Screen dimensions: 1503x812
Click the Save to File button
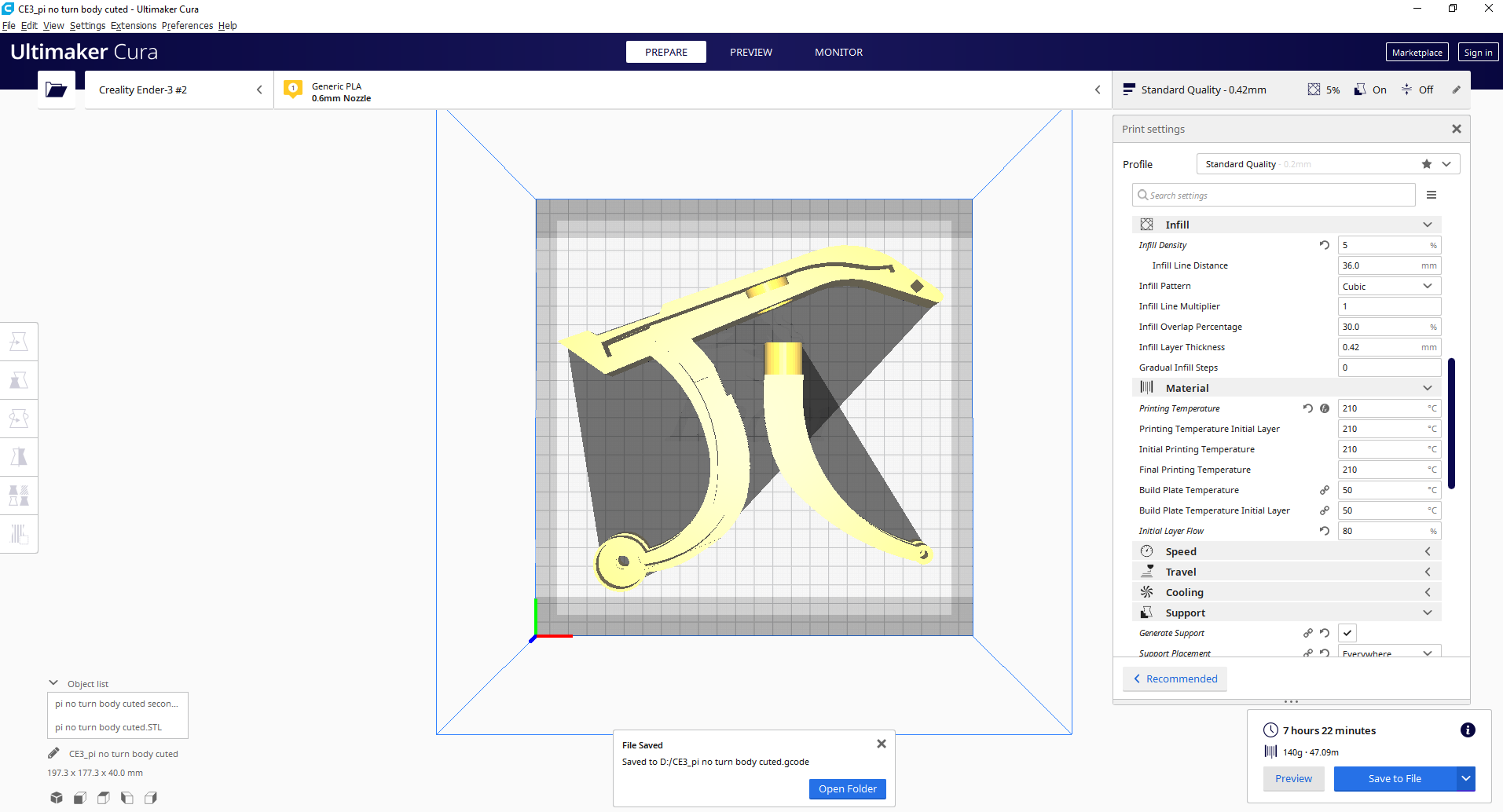tap(1395, 778)
